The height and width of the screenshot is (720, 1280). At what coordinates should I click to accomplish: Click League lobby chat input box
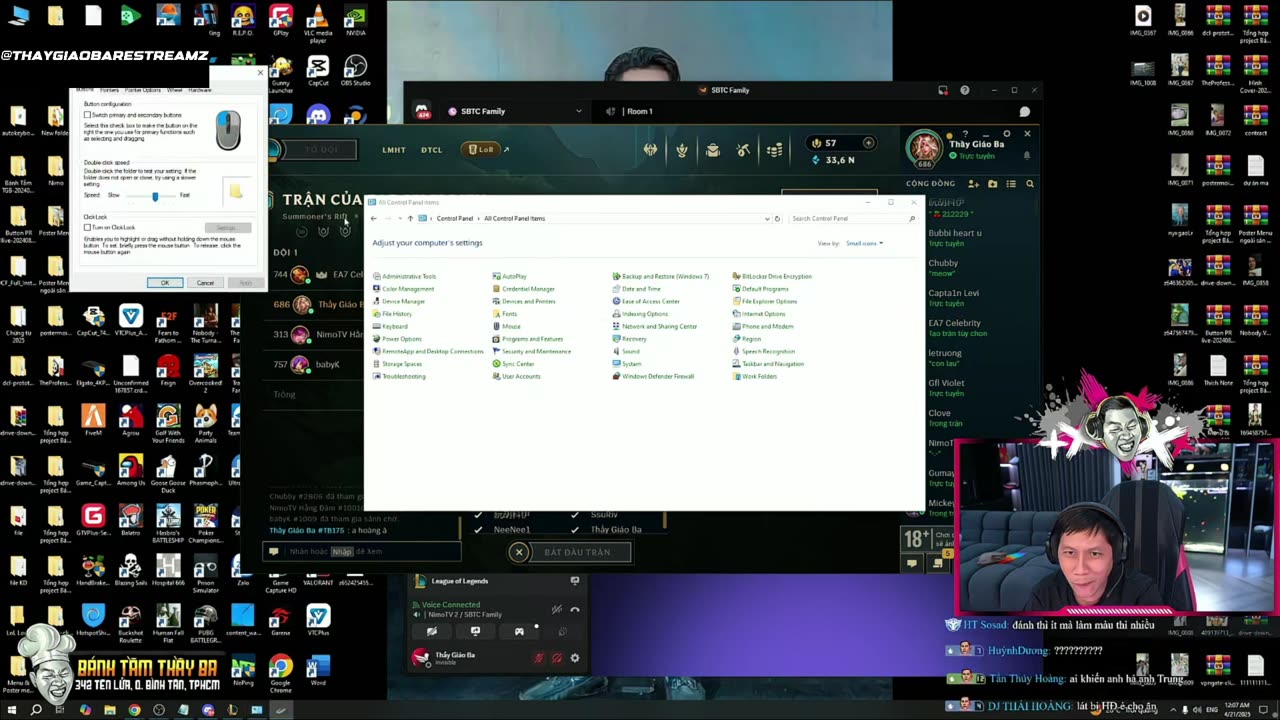coord(363,551)
